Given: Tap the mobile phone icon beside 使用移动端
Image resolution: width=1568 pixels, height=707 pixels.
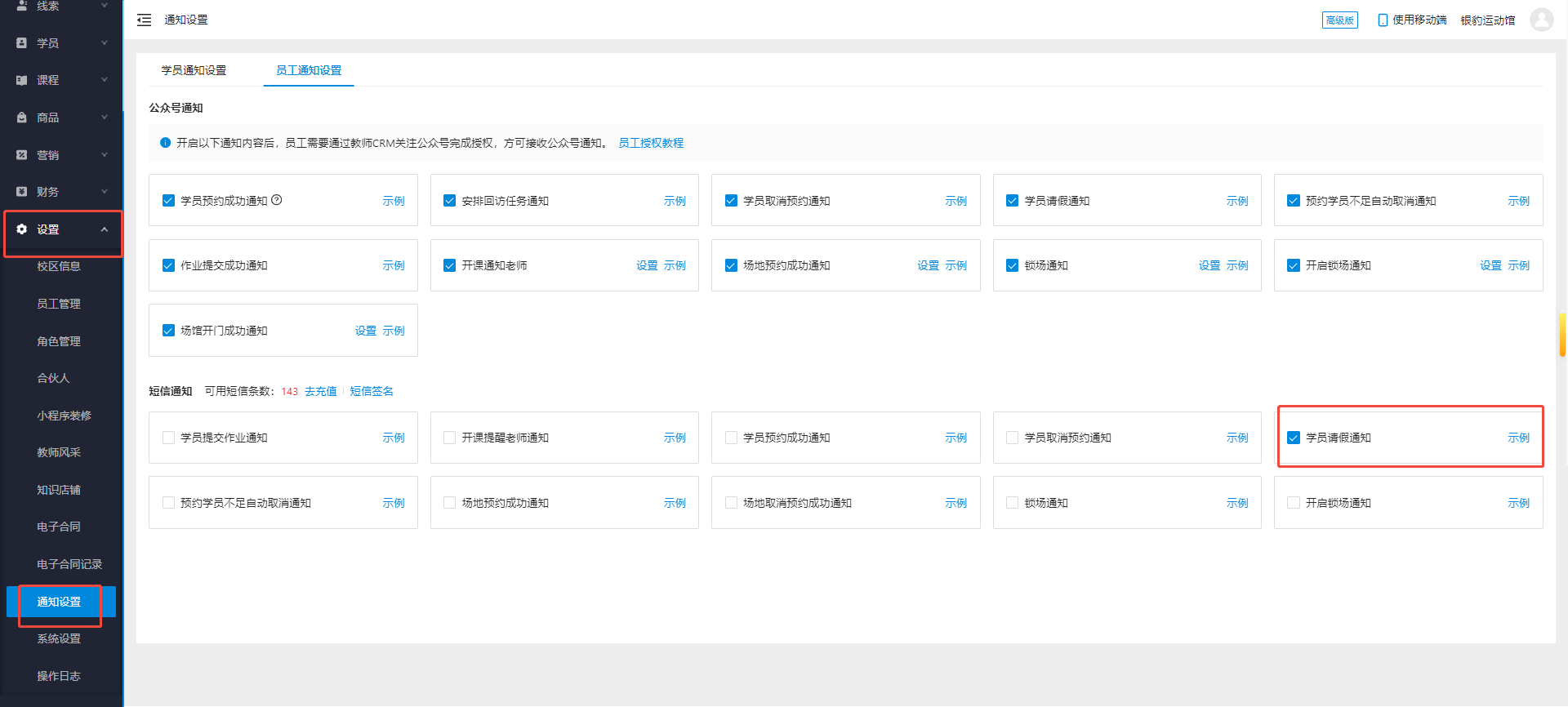Looking at the screenshot, I should pyautogui.click(x=1383, y=20).
